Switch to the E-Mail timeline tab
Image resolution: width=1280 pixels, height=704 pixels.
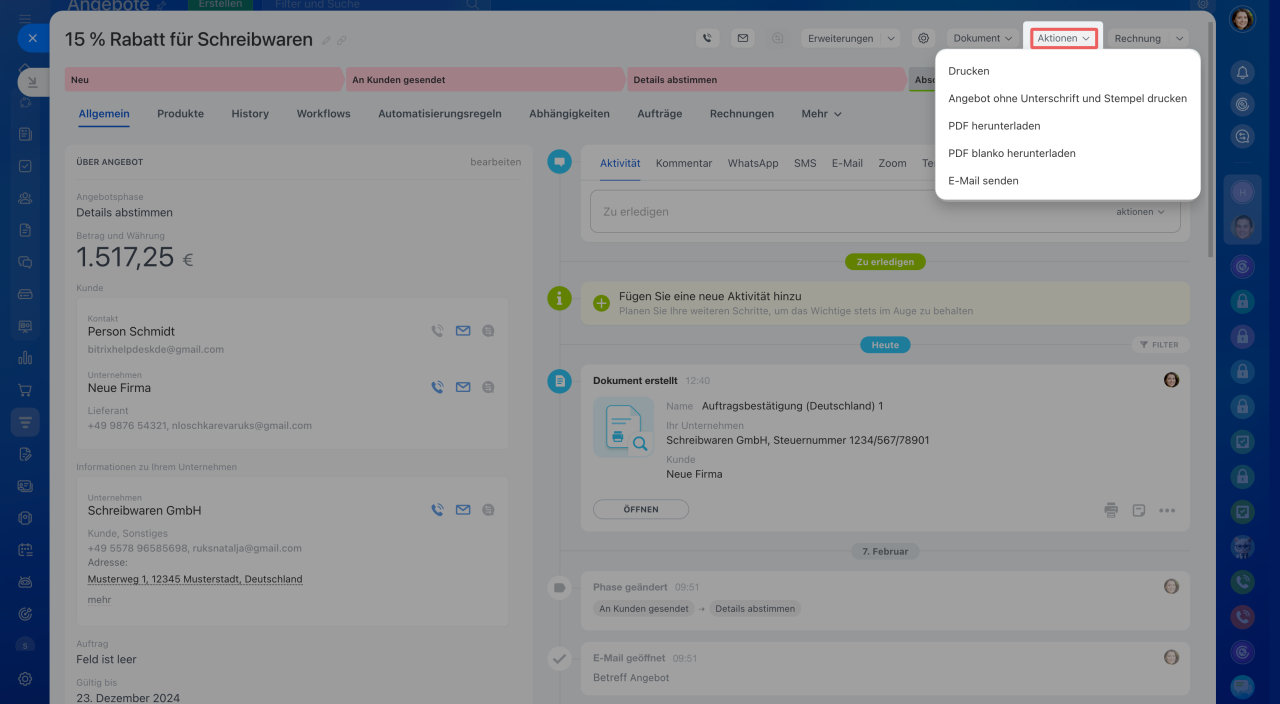847,163
